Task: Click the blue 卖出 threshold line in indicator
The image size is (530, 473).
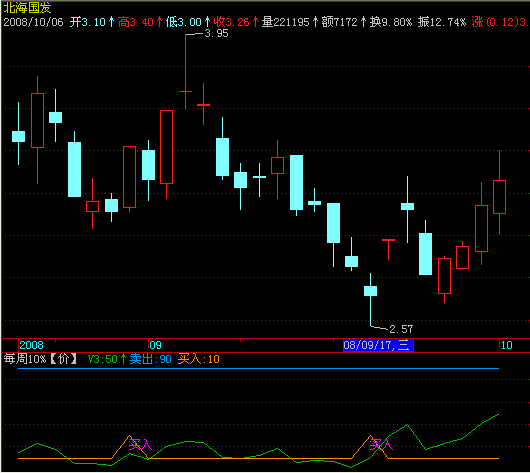Action: click(x=258, y=369)
